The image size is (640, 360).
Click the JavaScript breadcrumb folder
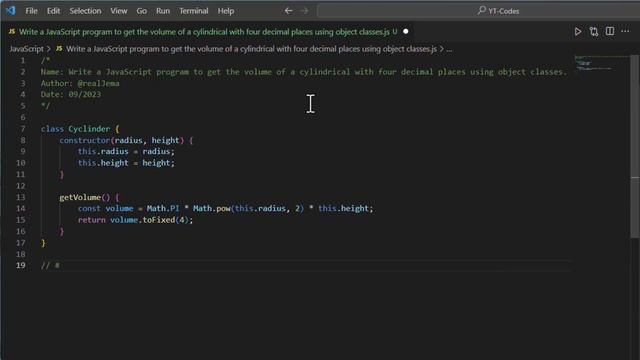pyautogui.click(x=27, y=49)
